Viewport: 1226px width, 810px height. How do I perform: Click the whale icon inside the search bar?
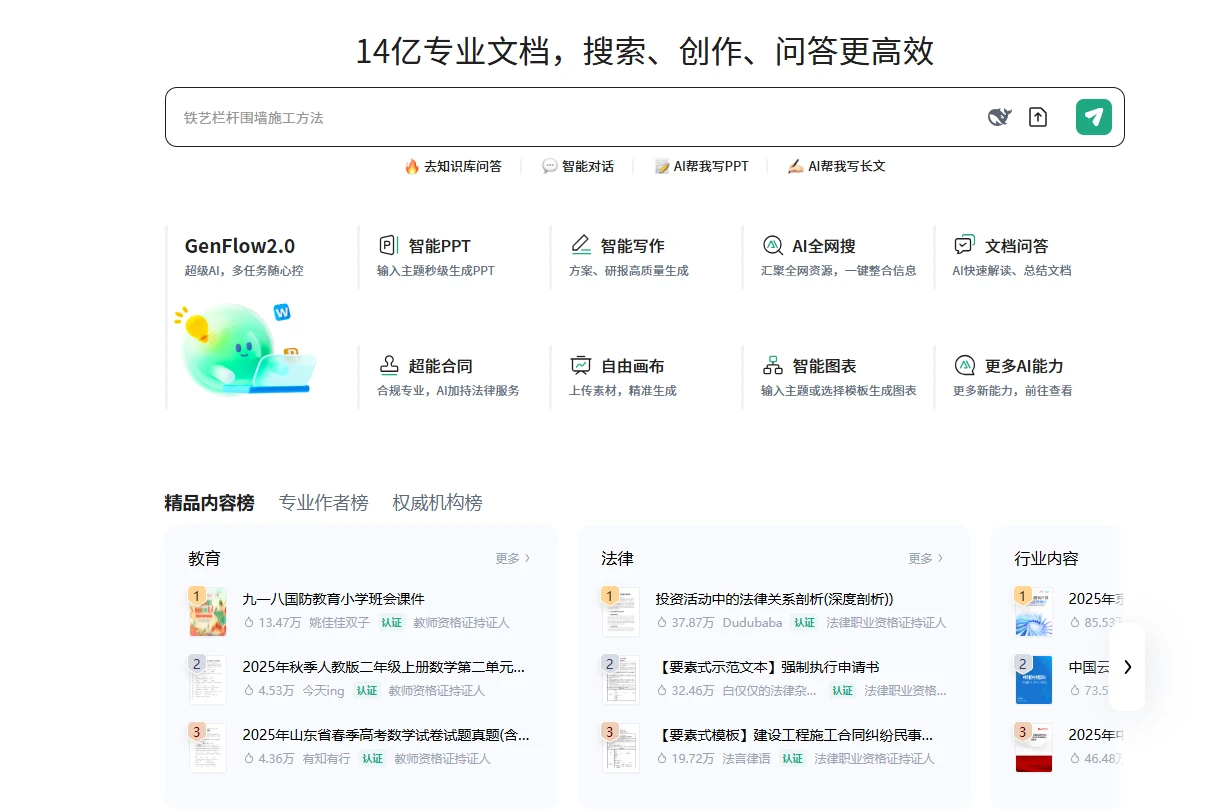click(999, 116)
